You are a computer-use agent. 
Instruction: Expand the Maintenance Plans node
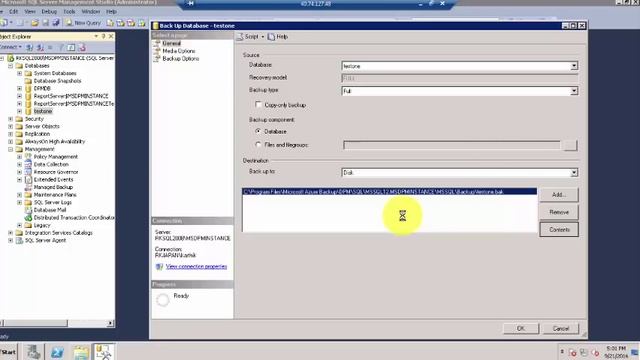20,195
